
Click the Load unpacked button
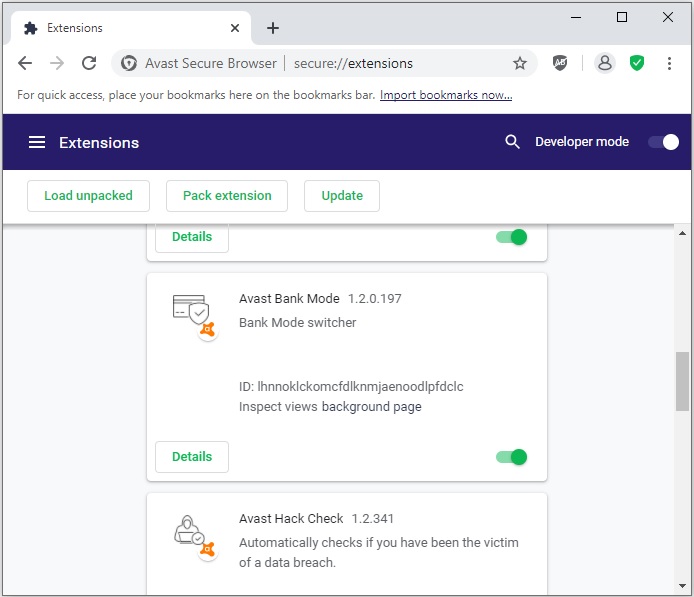(x=88, y=196)
